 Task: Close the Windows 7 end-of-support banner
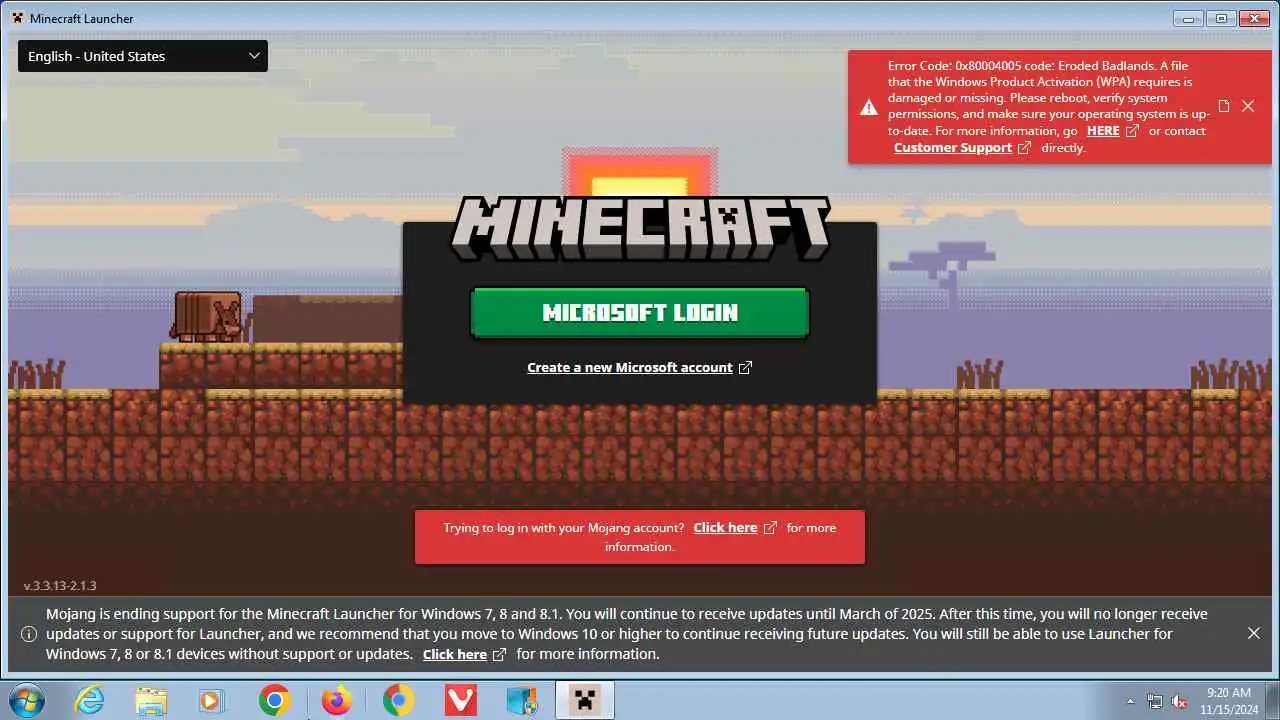click(1254, 633)
